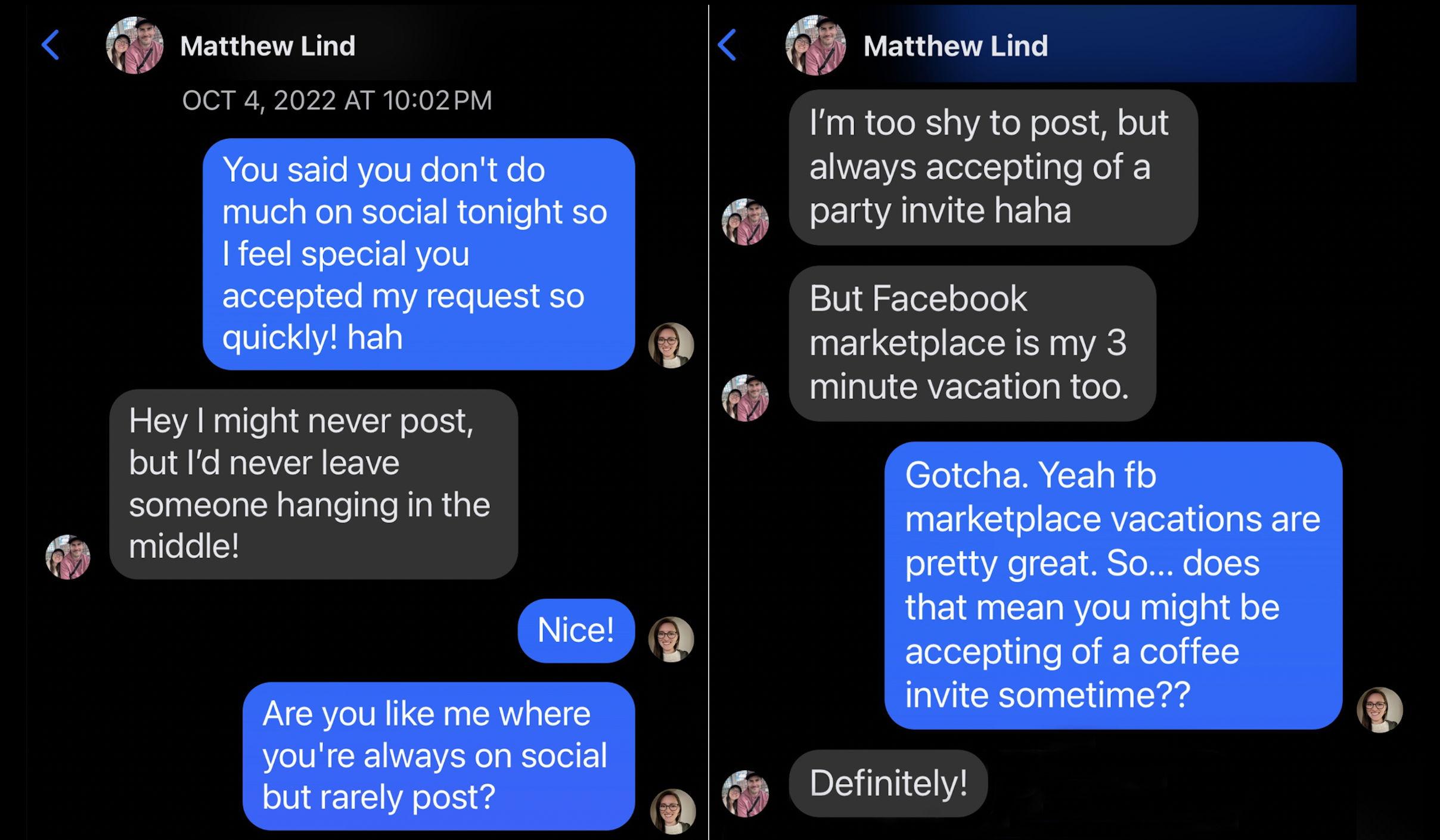Tap the back arrow in the right chat

(x=728, y=45)
